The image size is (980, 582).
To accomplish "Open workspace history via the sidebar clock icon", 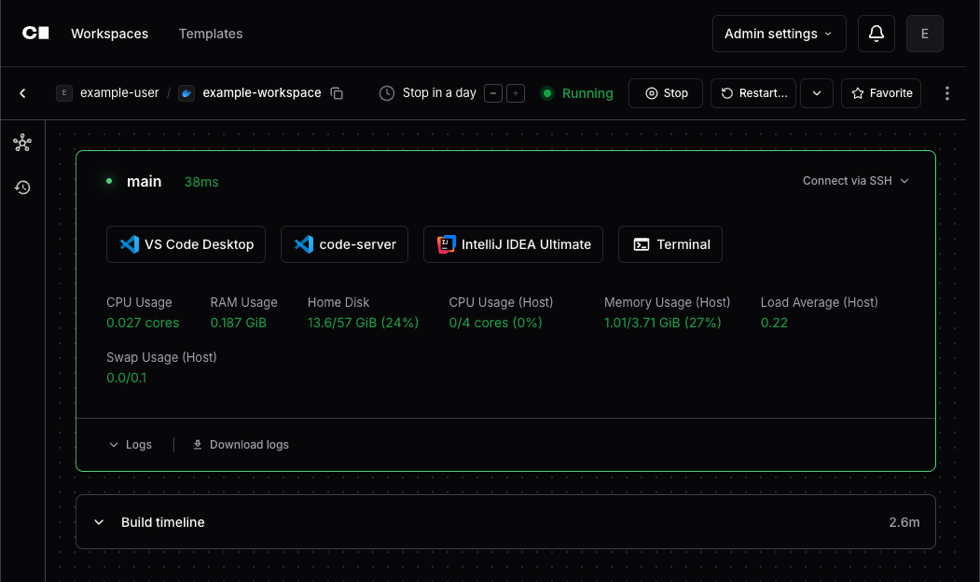I will pyautogui.click(x=22, y=187).
